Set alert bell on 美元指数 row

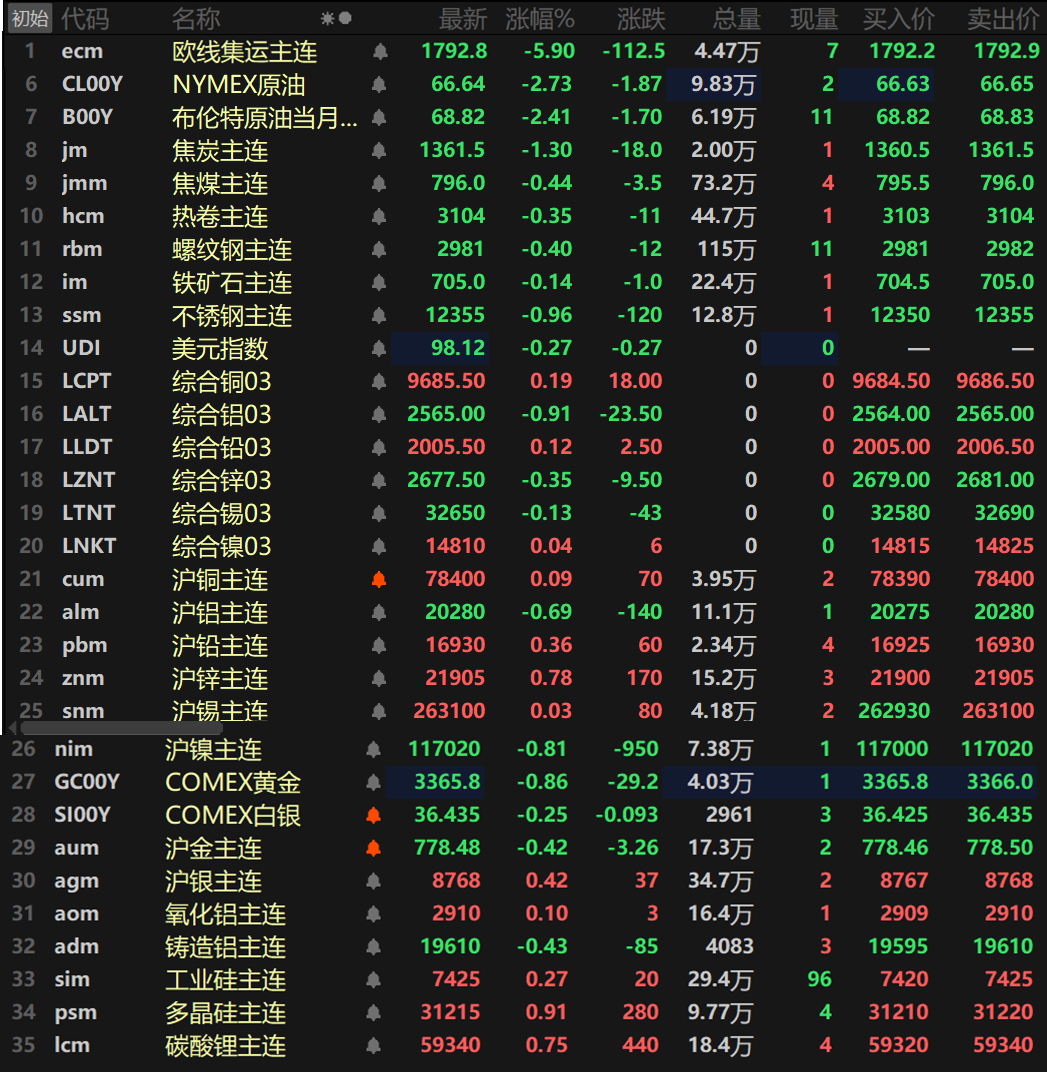pos(379,349)
